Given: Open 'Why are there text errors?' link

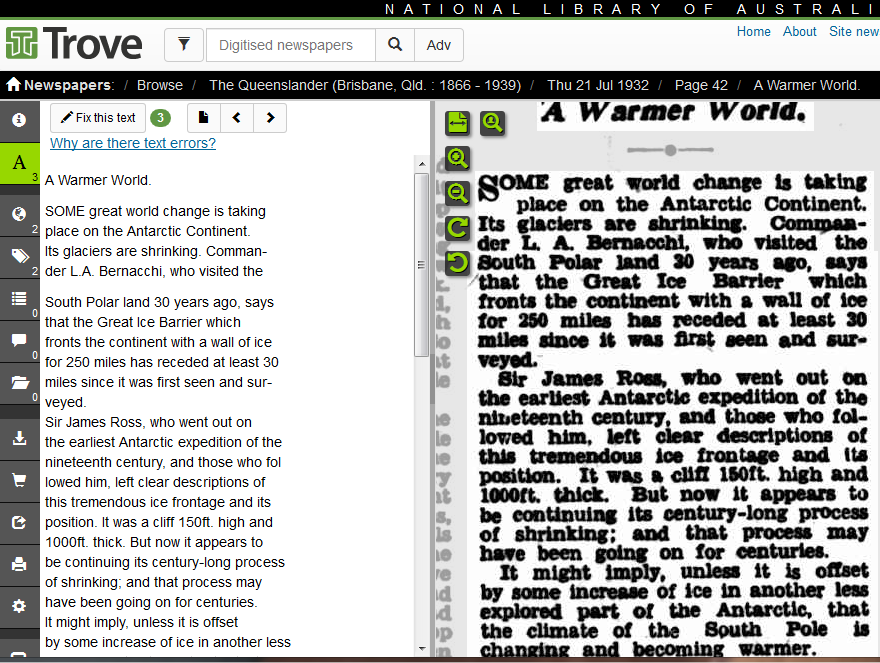Looking at the screenshot, I should [x=133, y=143].
